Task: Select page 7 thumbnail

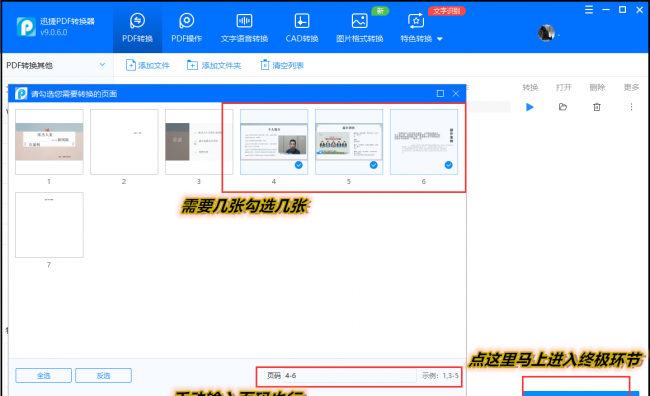Action: click(x=49, y=225)
